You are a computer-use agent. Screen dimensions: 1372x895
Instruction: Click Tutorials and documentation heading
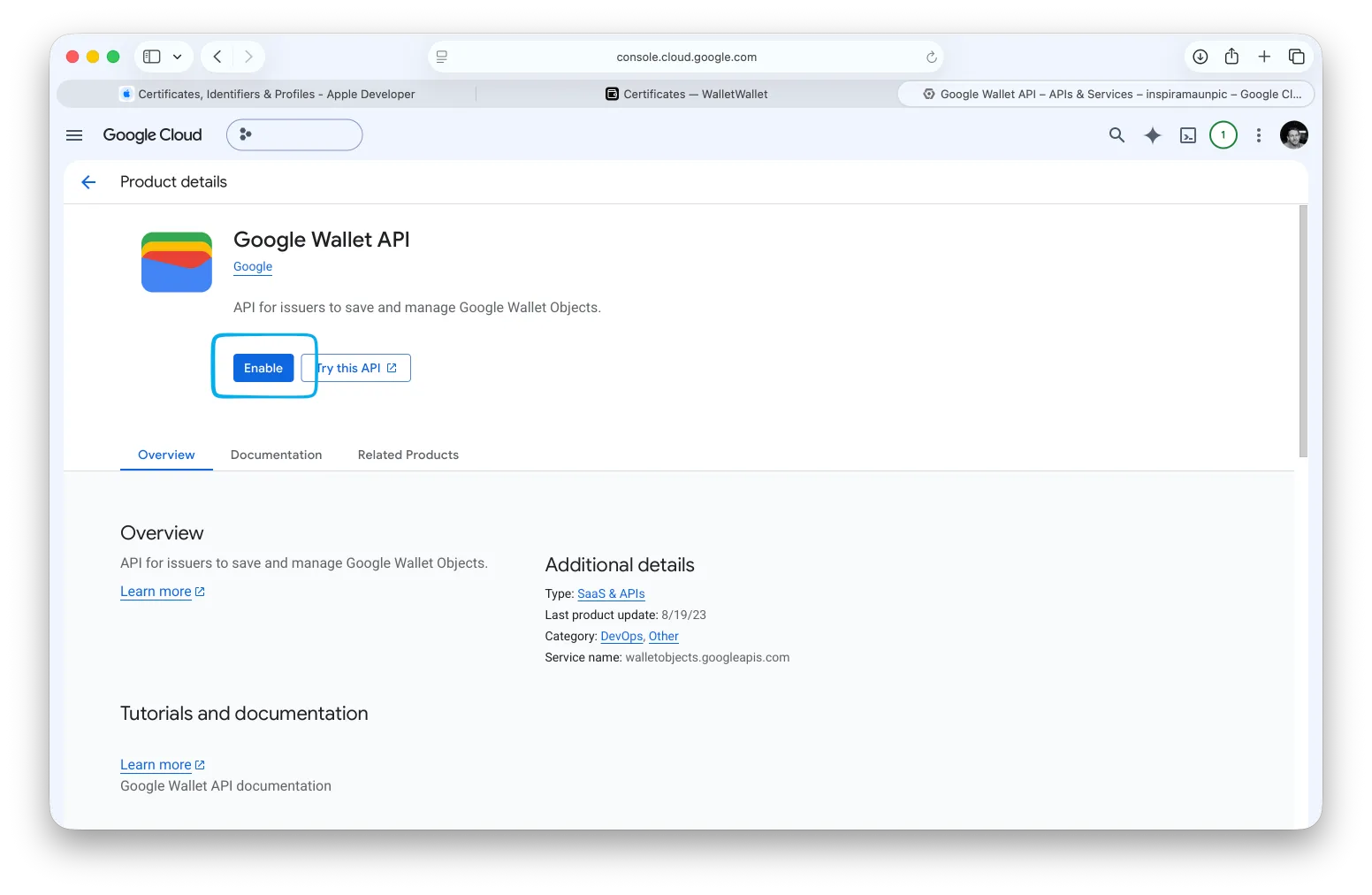tap(244, 714)
